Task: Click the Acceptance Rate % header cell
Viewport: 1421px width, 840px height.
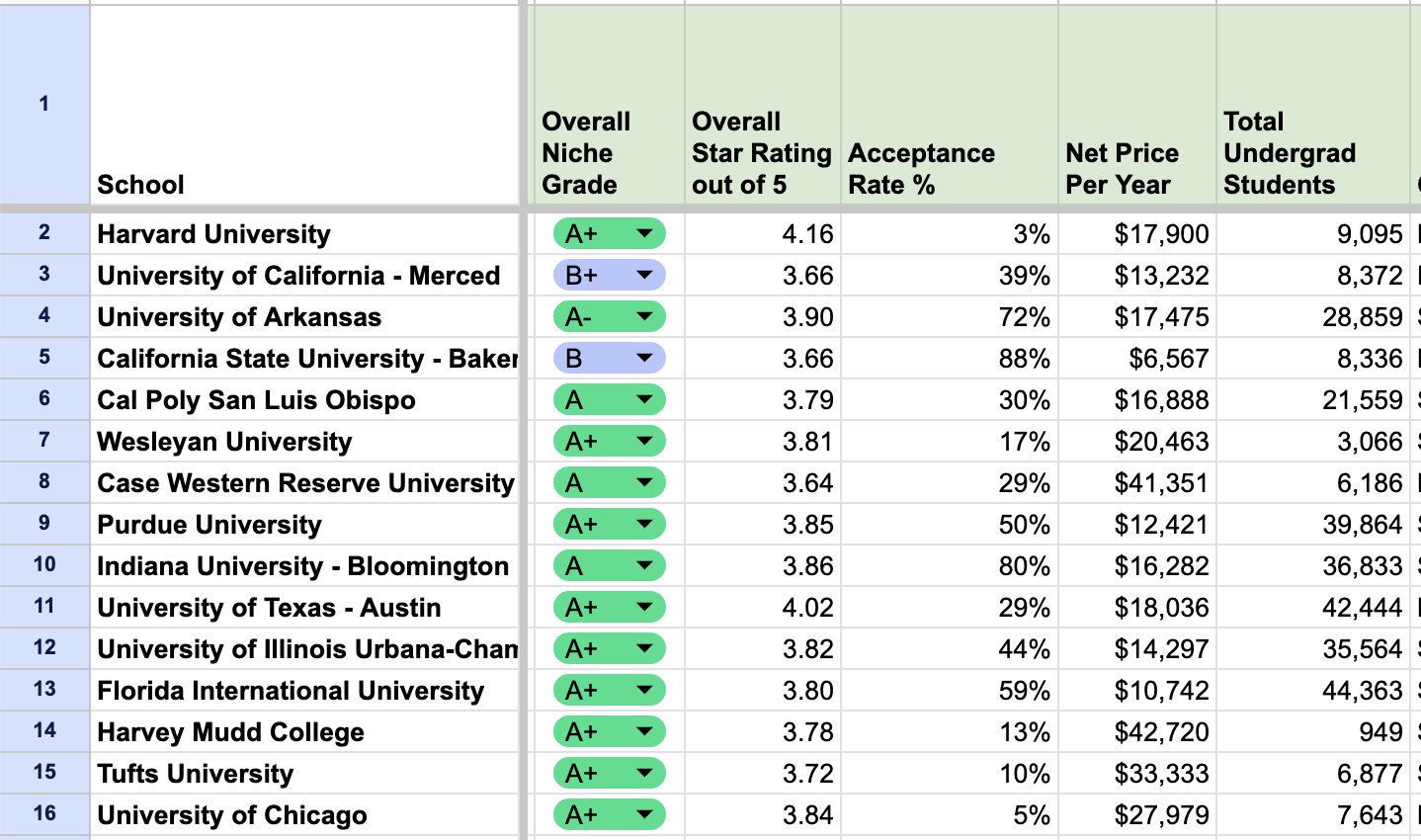Action: click(949, 106)
